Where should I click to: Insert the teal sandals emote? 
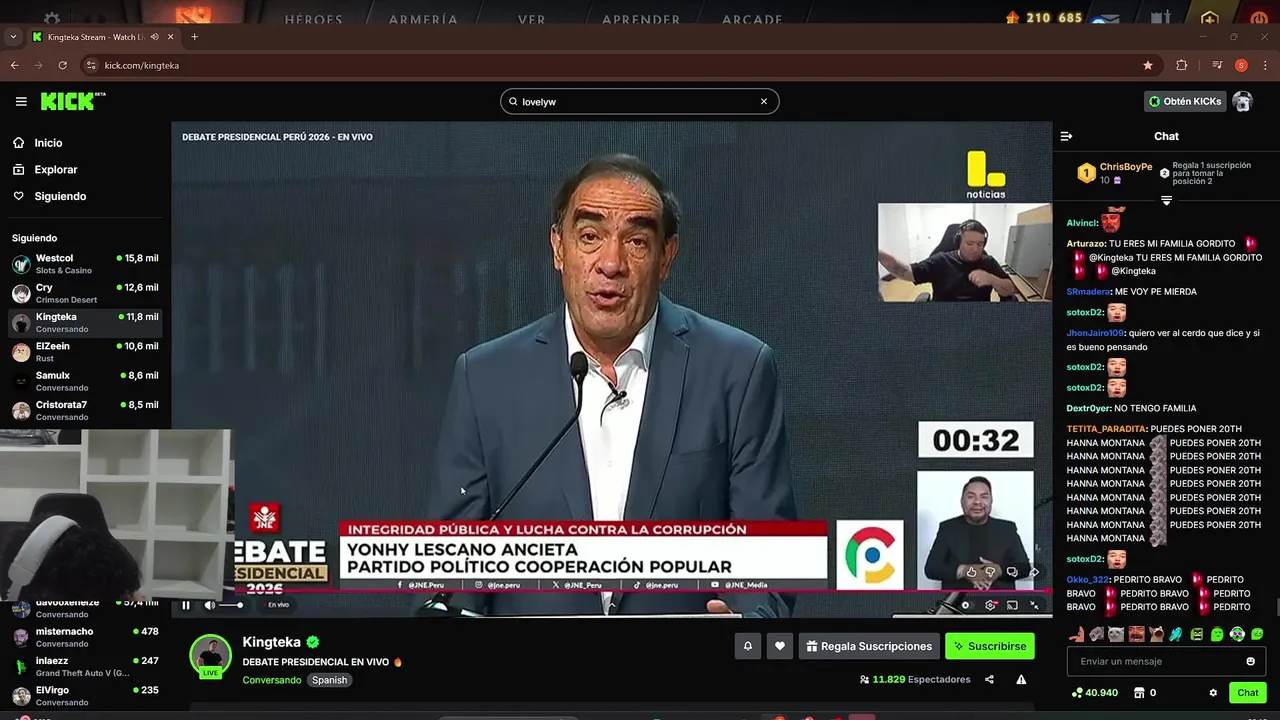pos(1177,634)
